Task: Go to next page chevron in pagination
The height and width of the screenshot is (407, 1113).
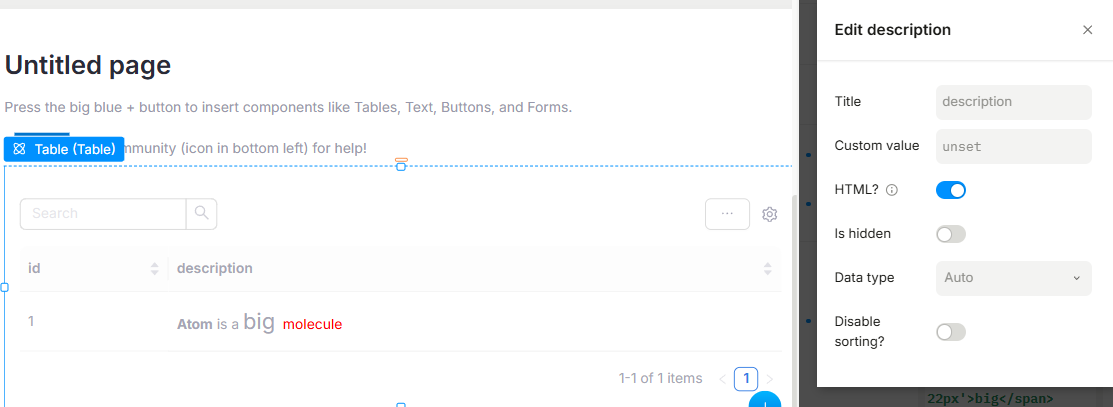Action: point(770,379)
